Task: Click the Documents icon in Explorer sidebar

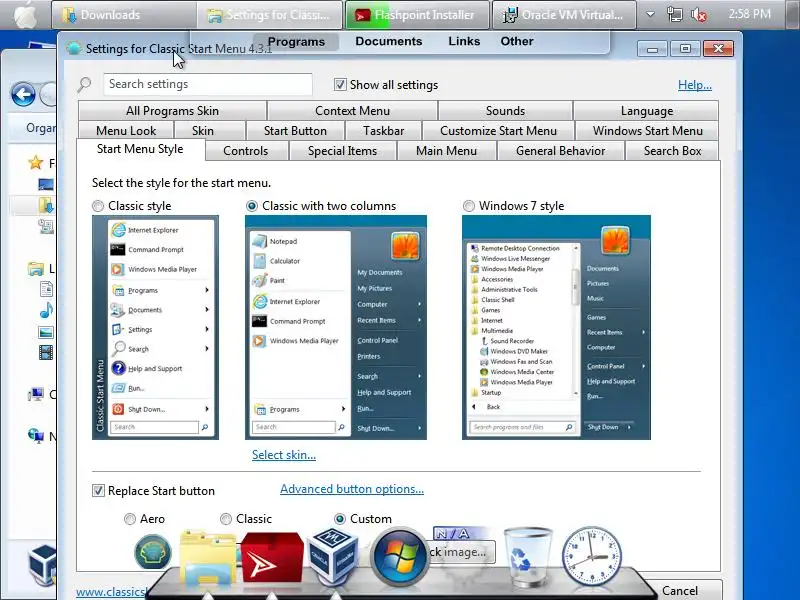Action: (x=46, y=289)
